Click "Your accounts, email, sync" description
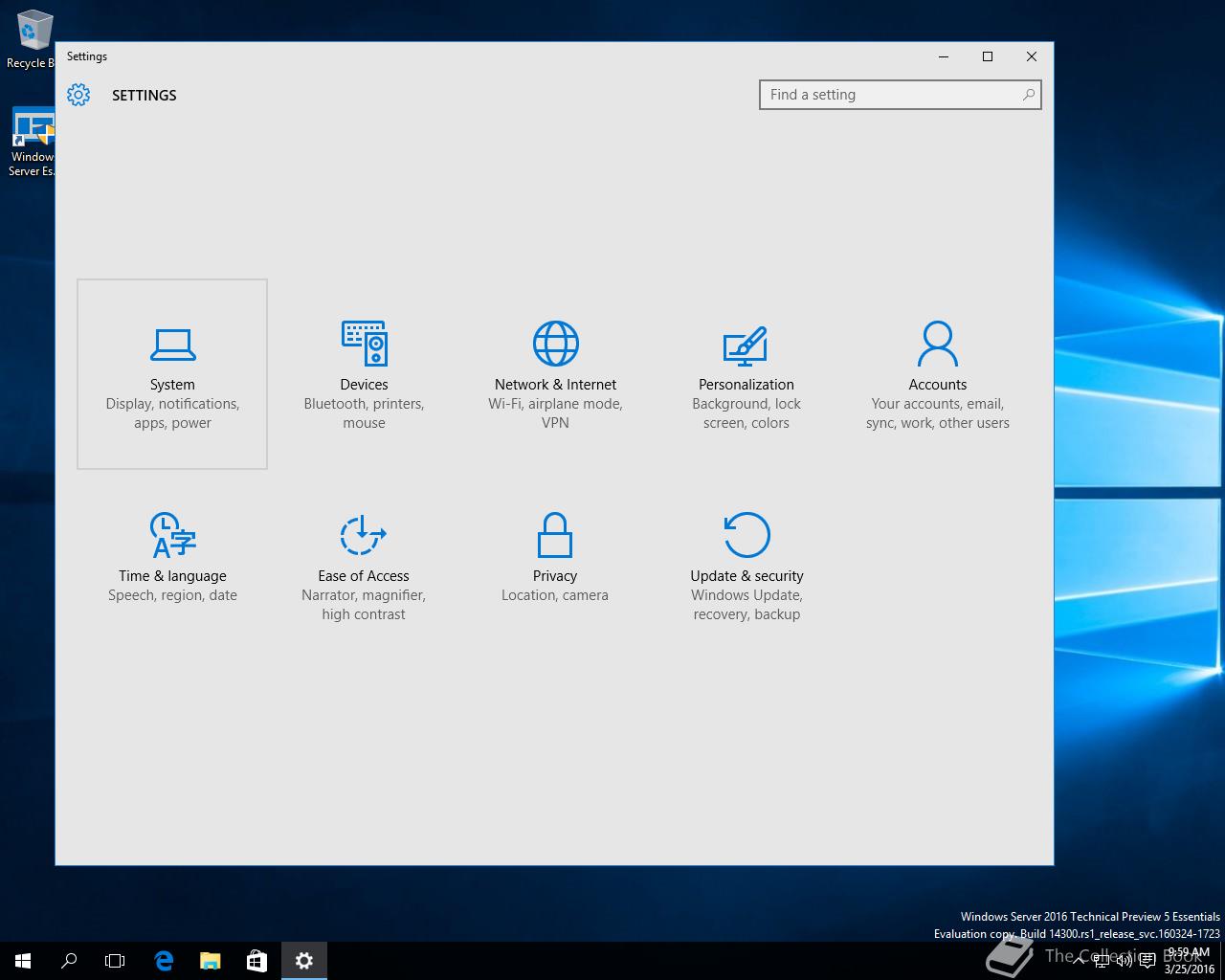This screenshot has width=1225, height=980. (x=938, y=413)
